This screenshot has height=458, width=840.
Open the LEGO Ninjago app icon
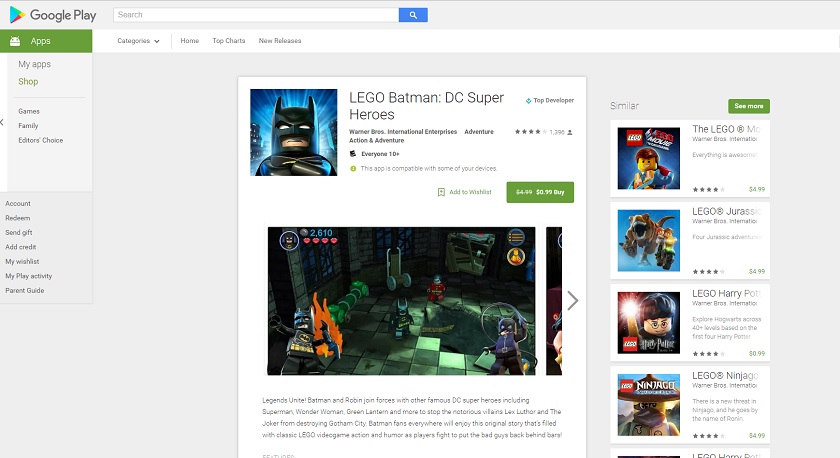pos(648,404)
